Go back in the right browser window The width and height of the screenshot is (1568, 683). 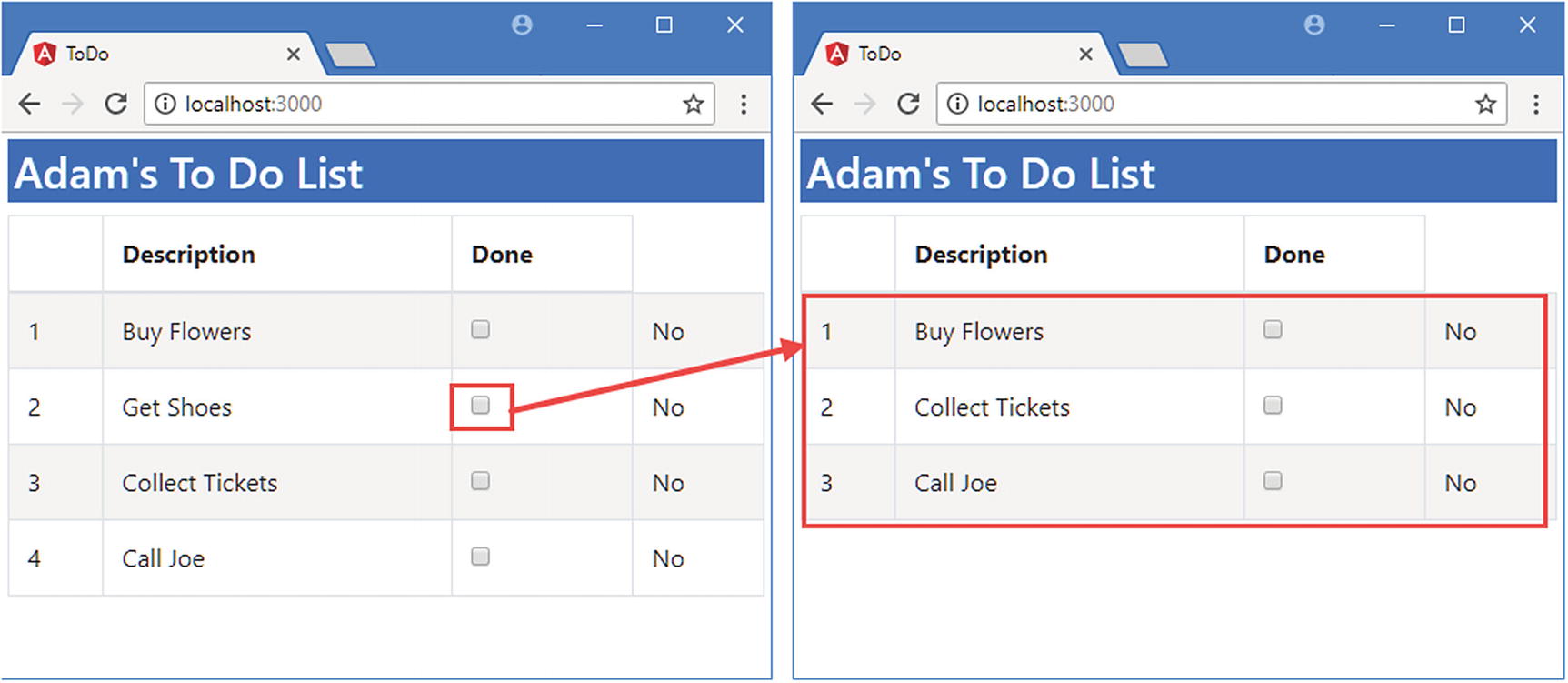click(x=823, y=104)
